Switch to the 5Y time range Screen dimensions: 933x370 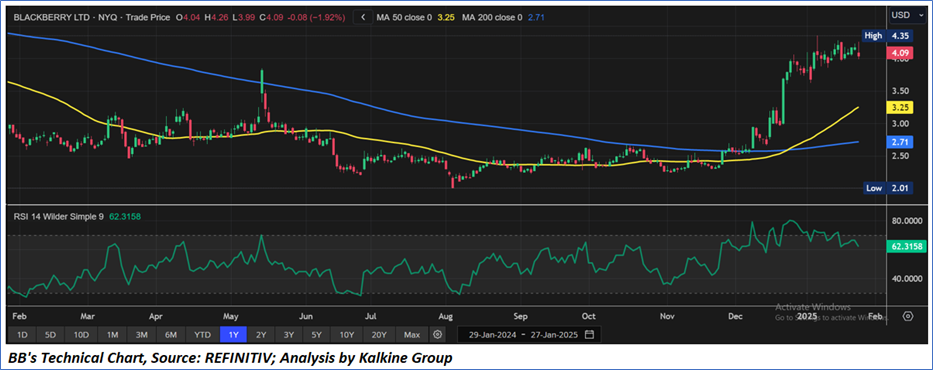tap(317, 335)
